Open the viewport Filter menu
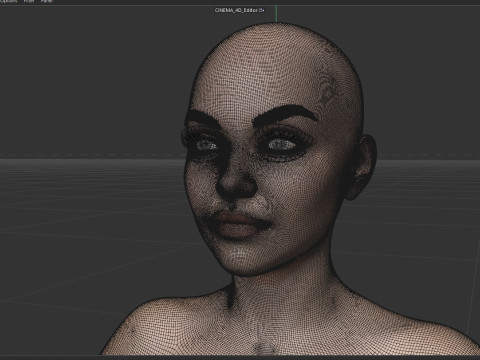 point(29,1)
